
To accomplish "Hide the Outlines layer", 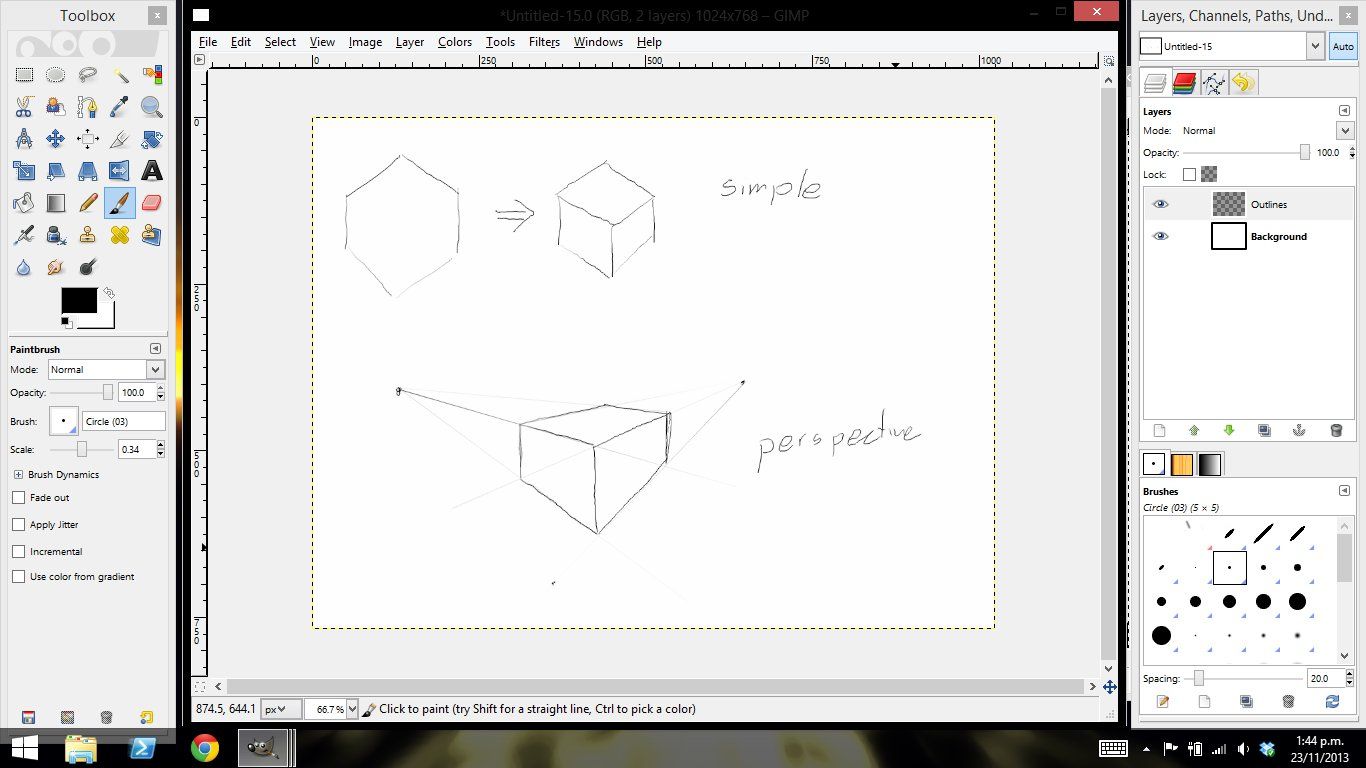I will [1160, 204].
